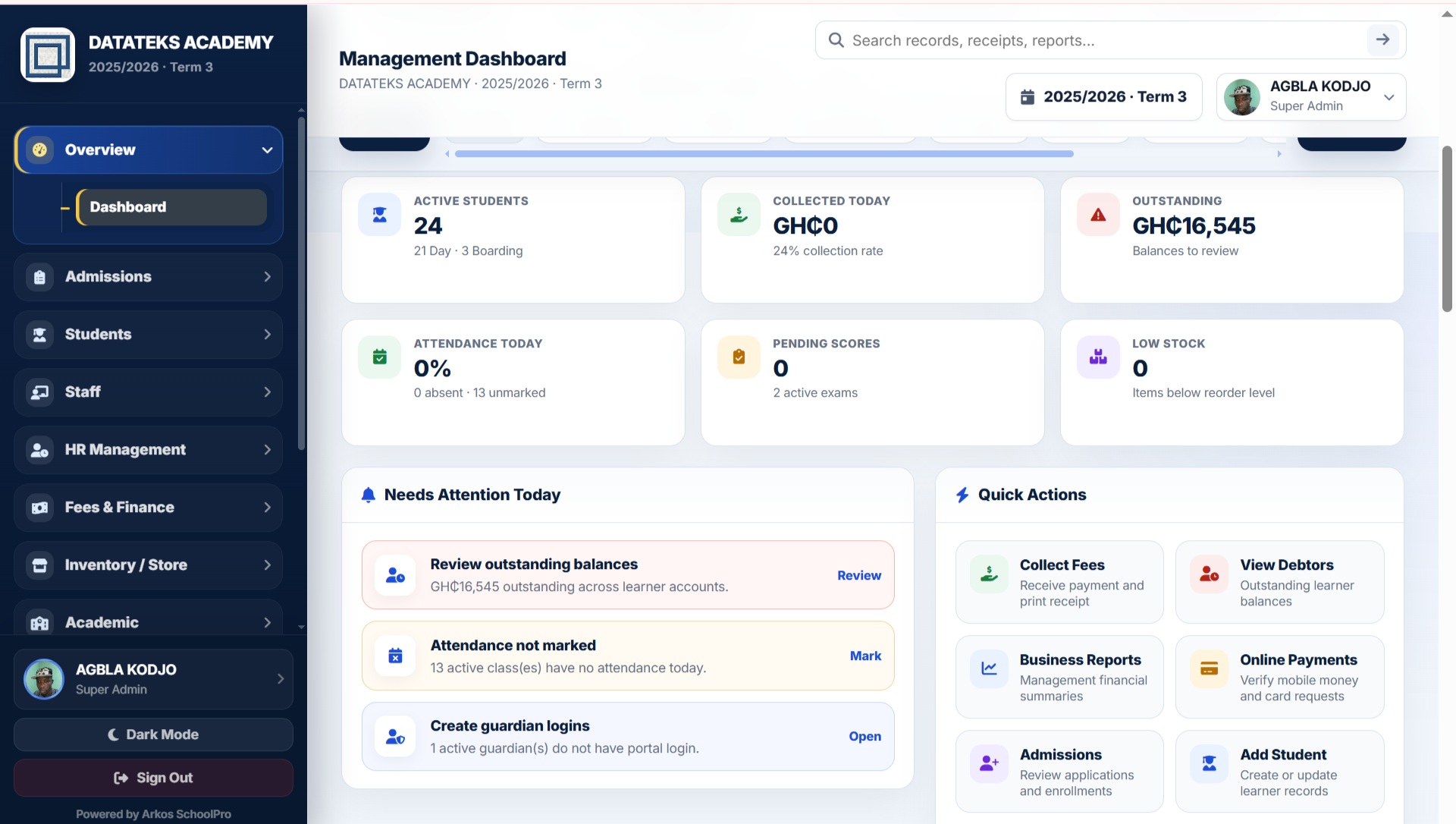
Task: Expand the Inventory / Store menu chevron
Action: (267, 565)
